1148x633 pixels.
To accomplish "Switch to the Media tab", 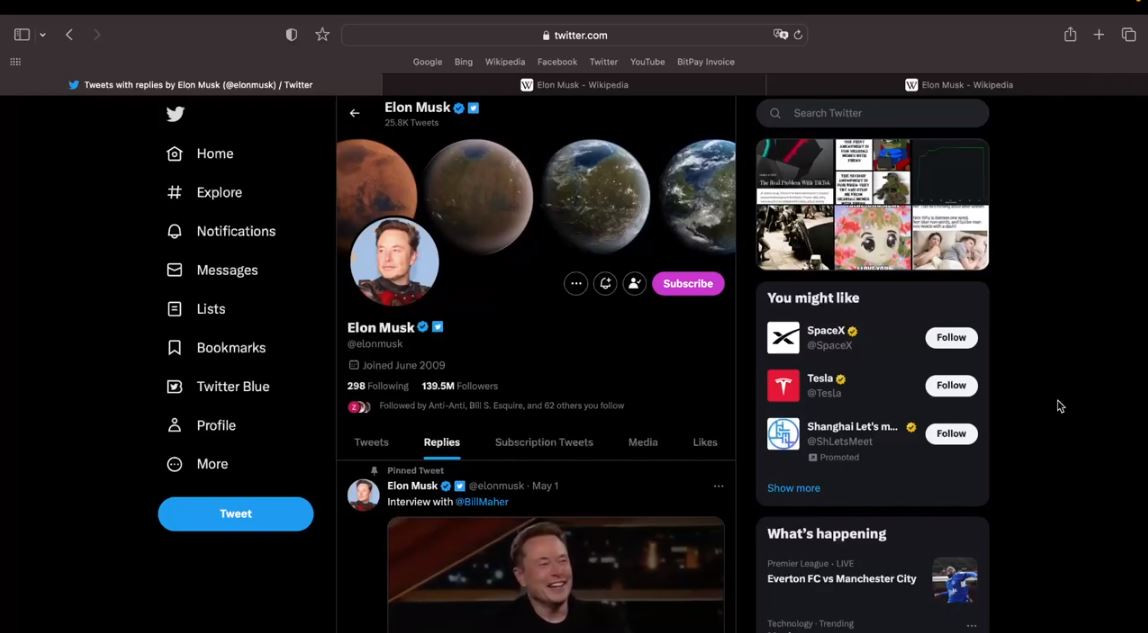I will pos(643,442).
